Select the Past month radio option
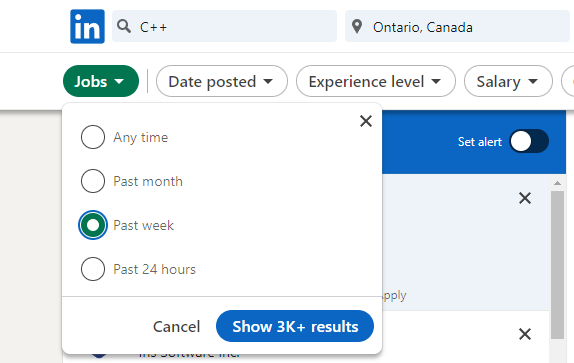This screenshot has width=574, height=363. click(x=93, y=181)
